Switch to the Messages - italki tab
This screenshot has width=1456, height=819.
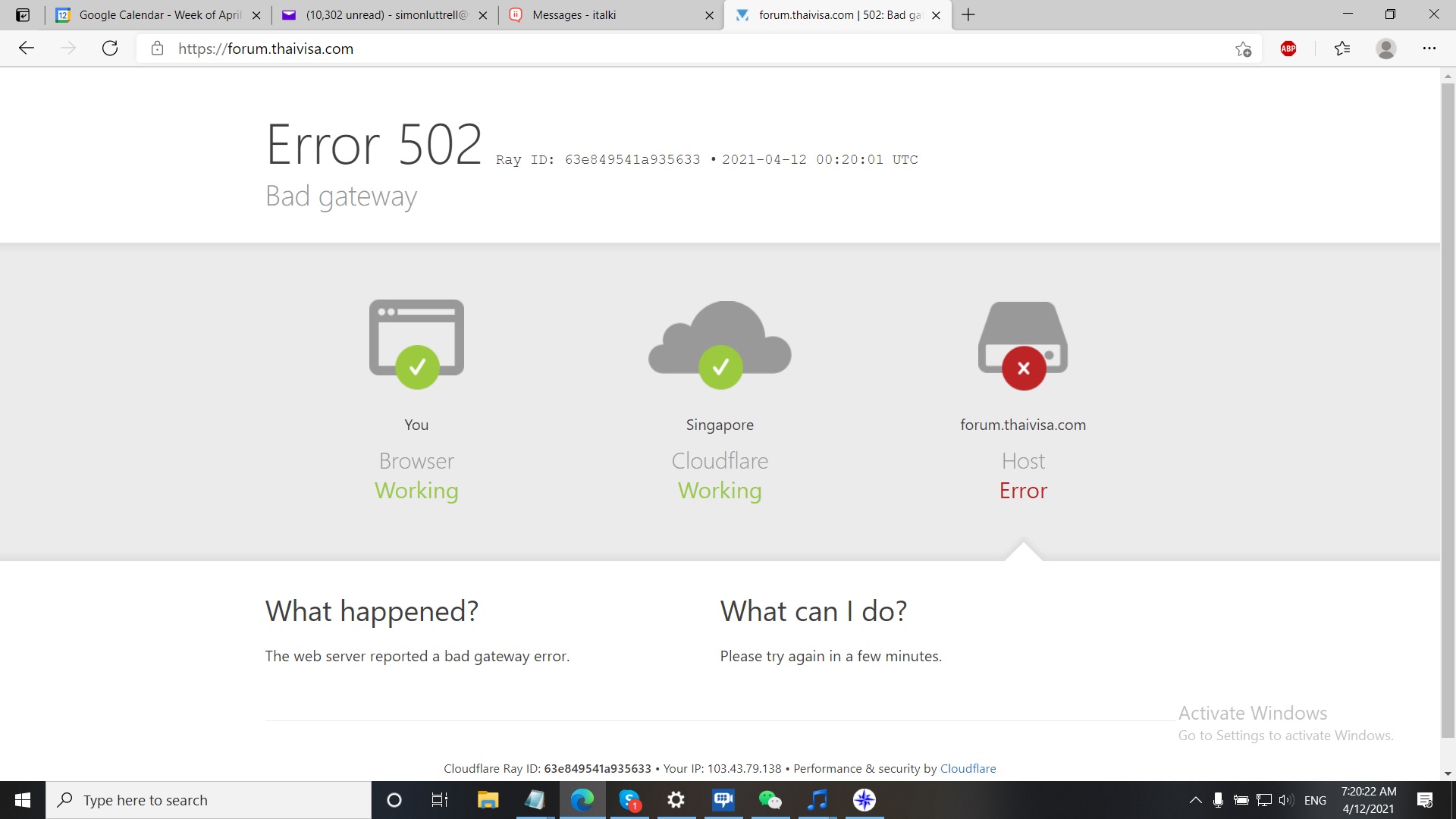coord(611,14)
